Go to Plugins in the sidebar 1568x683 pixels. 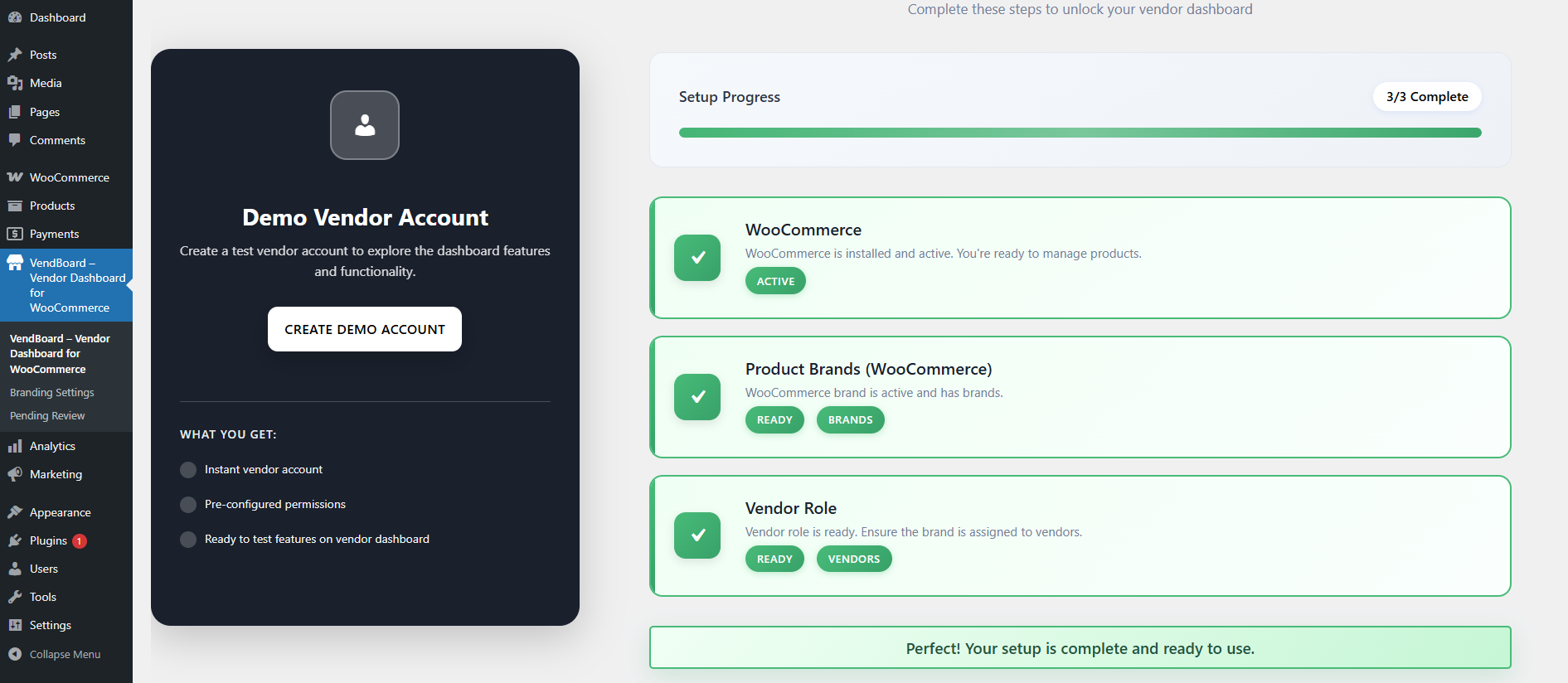tap(66, 540)
